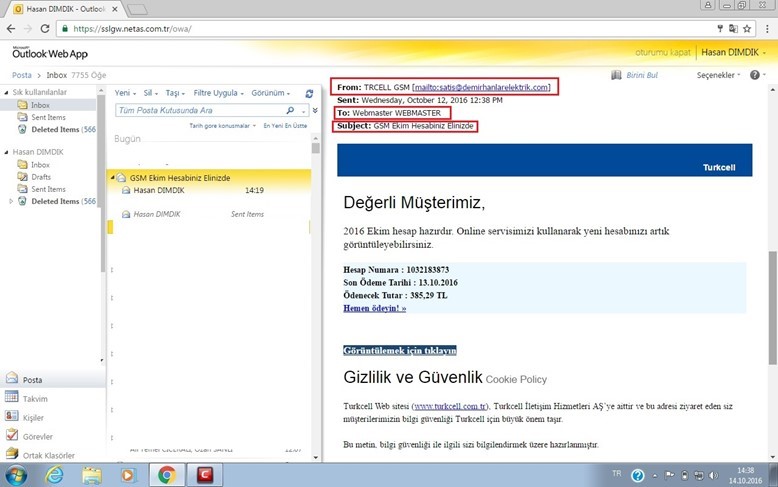
Task: Open the Yeni dropdown menu
Action: coord(125,93)
